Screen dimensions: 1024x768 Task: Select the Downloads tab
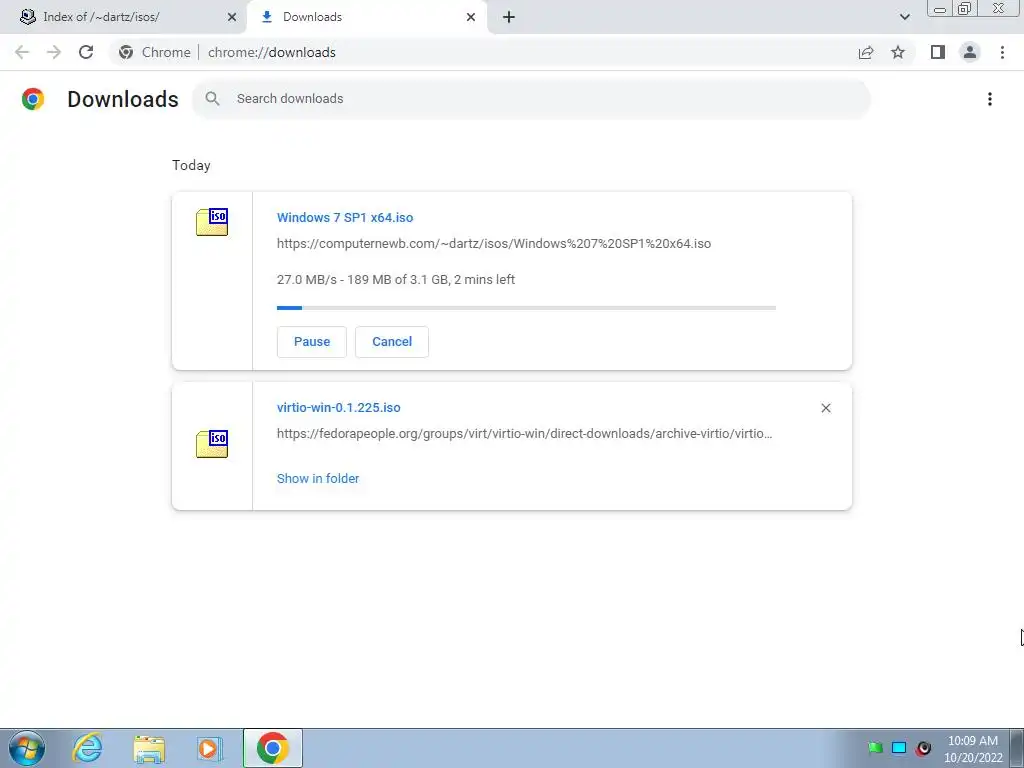coord(366,17)
